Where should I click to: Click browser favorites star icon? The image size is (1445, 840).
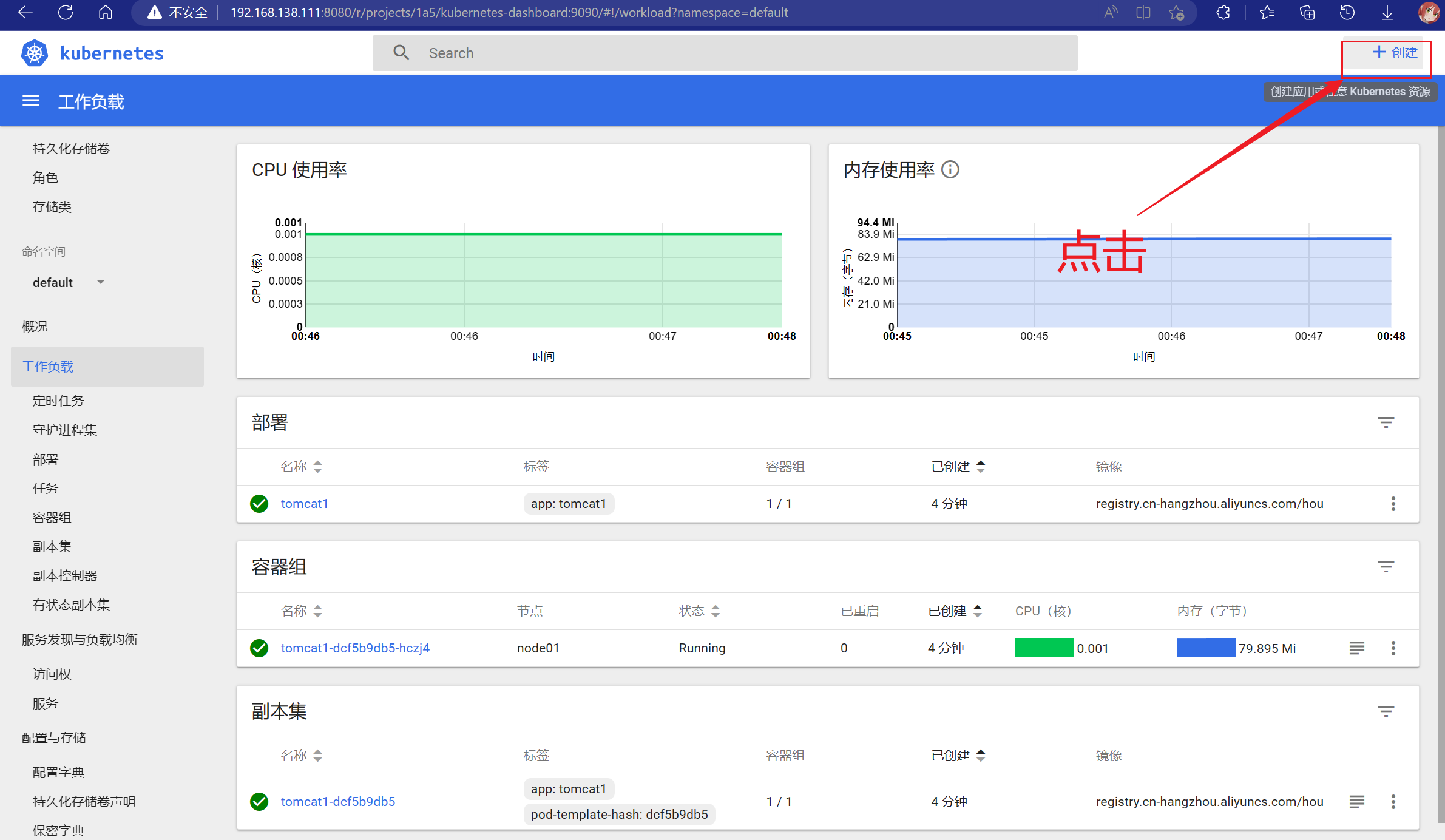1267,13
